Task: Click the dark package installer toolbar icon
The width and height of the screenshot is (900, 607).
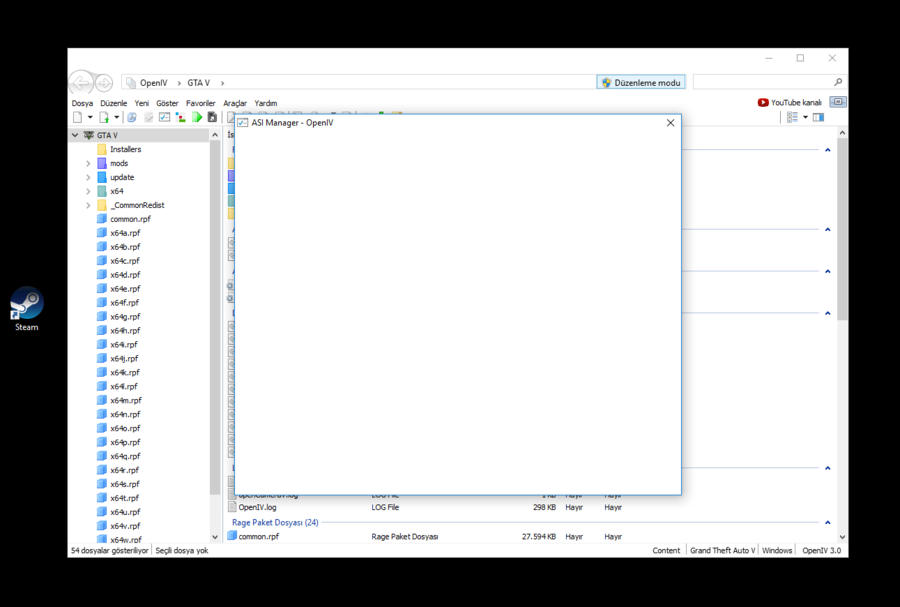Action: [212, 117]
